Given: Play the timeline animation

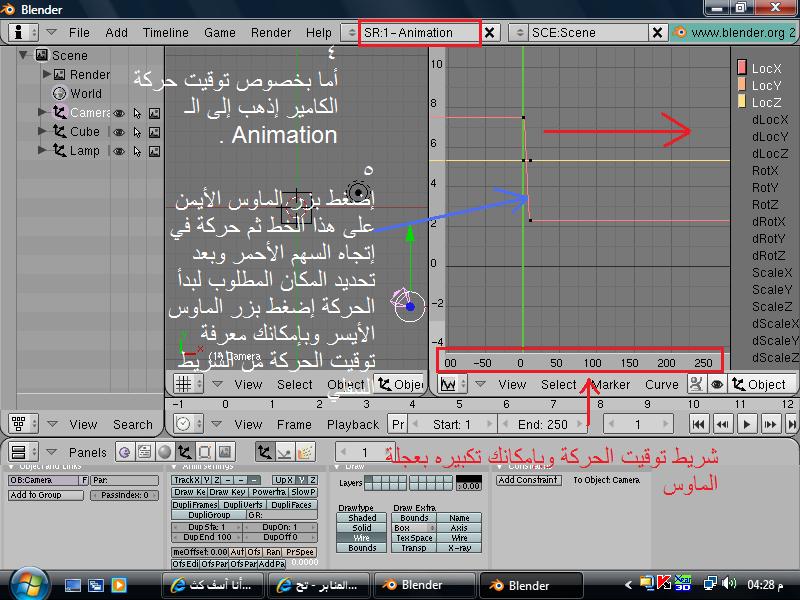Looking at the screenshot, I should click(747, 424).
